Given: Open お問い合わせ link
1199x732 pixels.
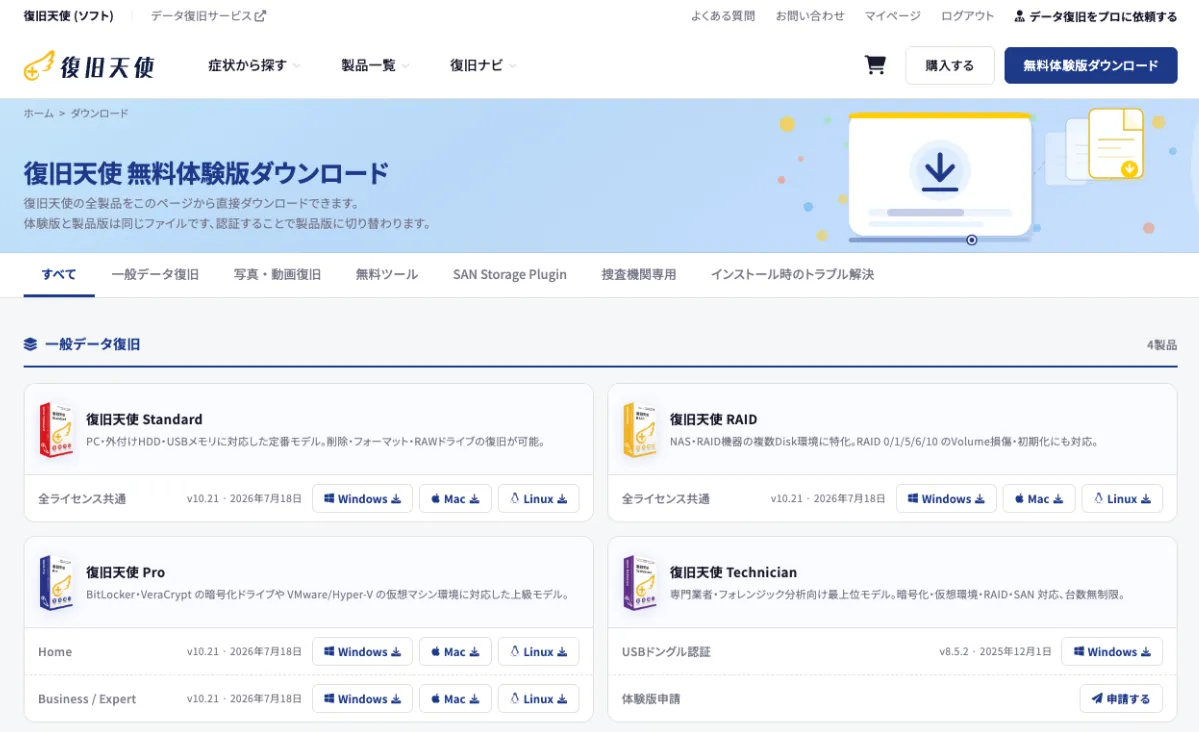Looking at the screenshot, I should tap(810, 16).
